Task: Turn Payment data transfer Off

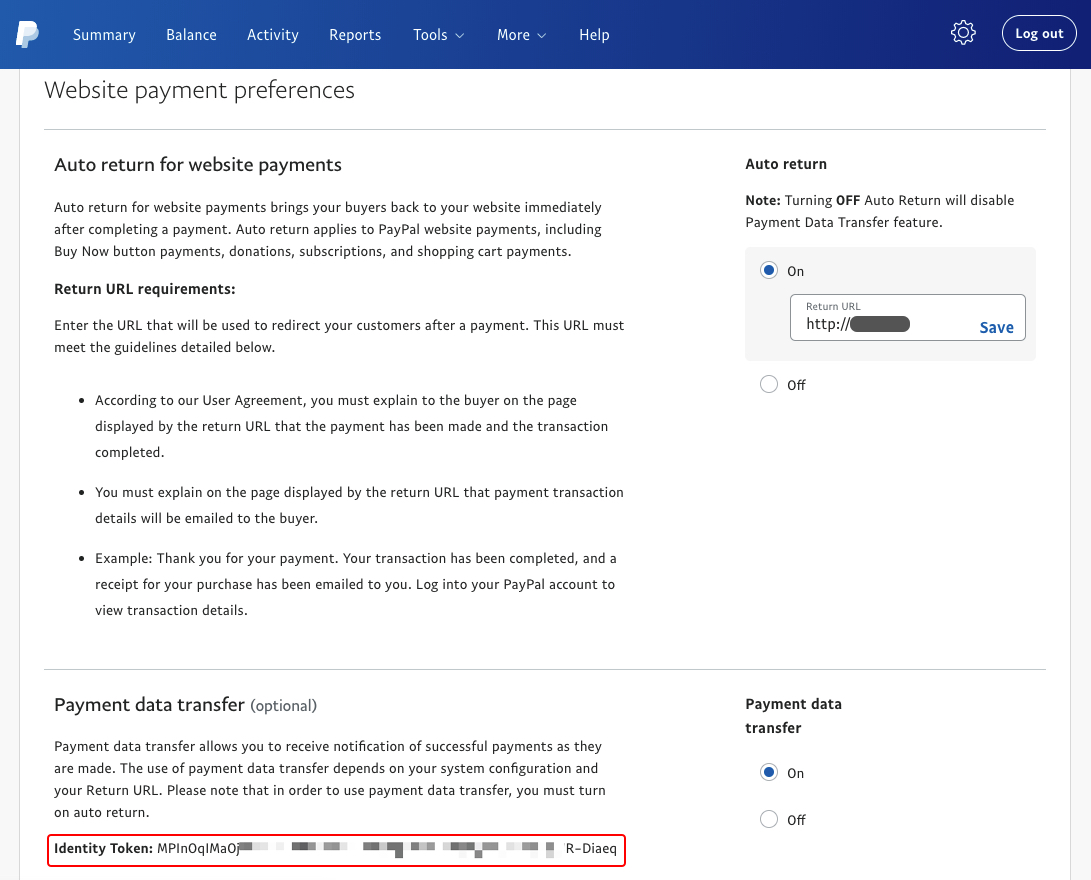Action: click(x=769, y=819)
